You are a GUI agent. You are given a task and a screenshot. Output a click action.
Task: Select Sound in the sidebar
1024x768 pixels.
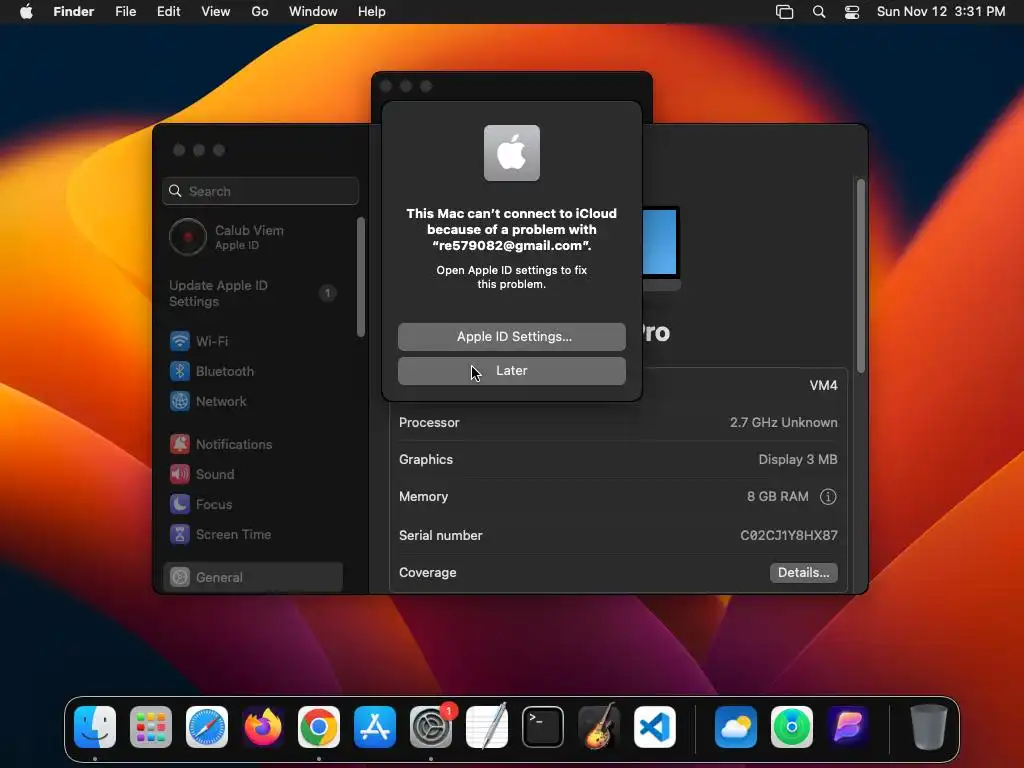(x=255, y=474)
